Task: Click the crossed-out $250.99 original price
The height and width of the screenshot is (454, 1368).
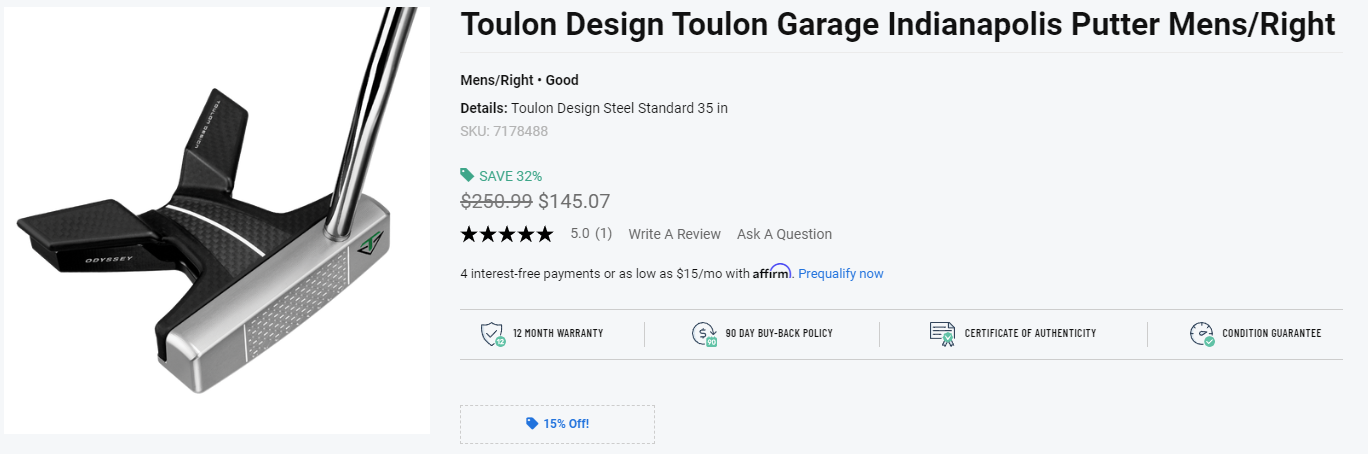Action: pos(496,201)
